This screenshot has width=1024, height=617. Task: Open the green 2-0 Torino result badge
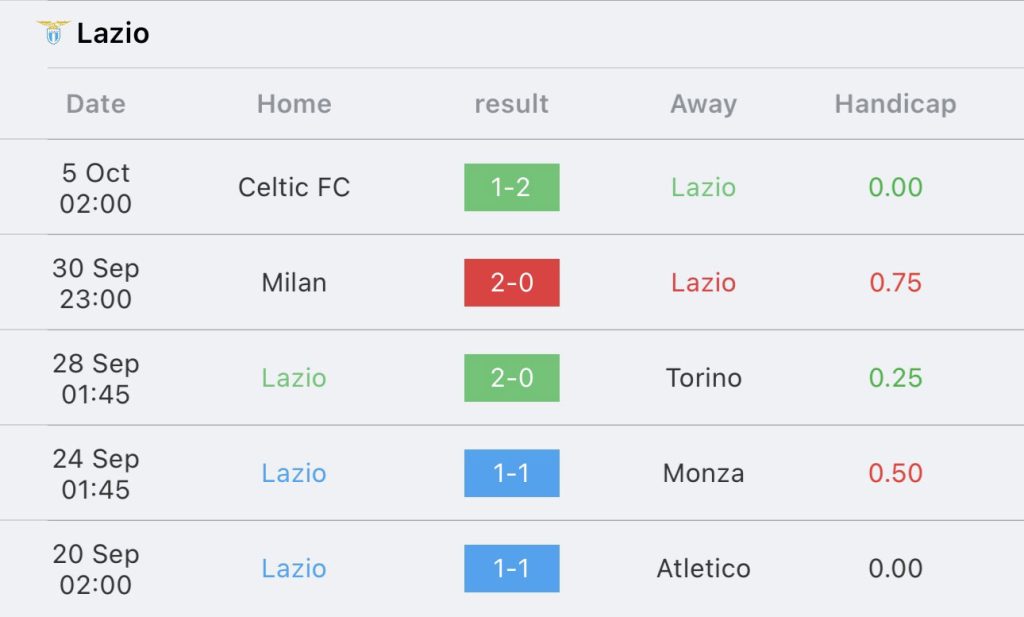tap(511, 378)
